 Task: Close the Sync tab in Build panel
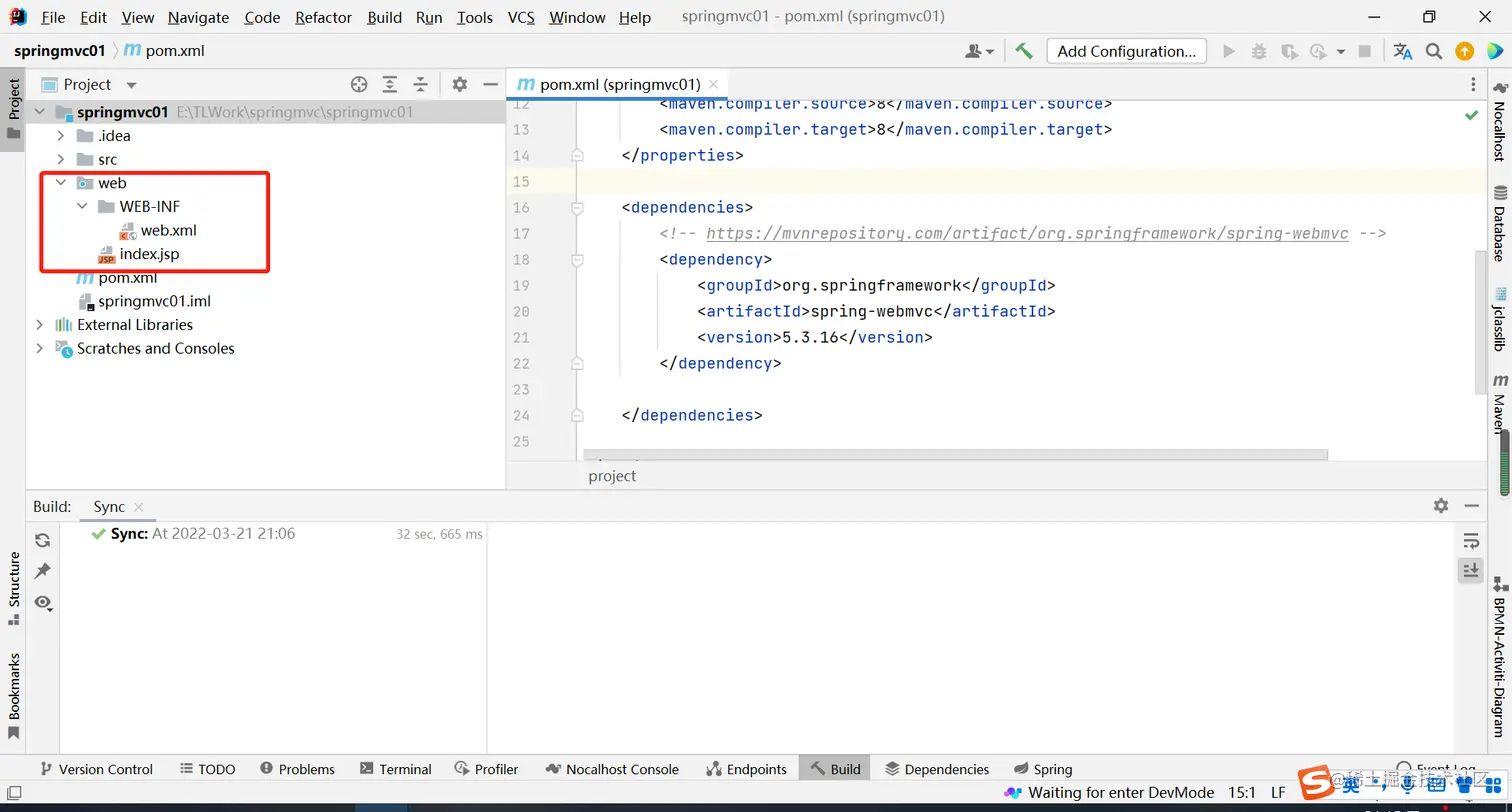tap(139, 507)
